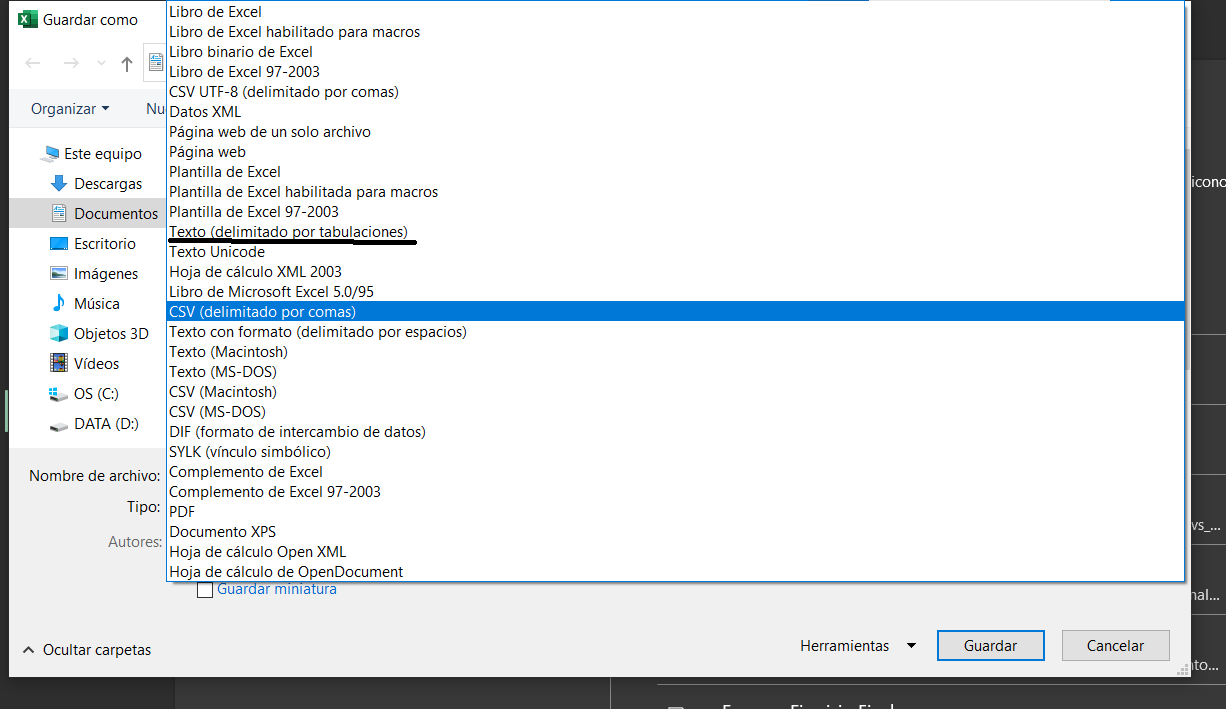Enable the Guardar miniatura checkbox

(205, 590)
